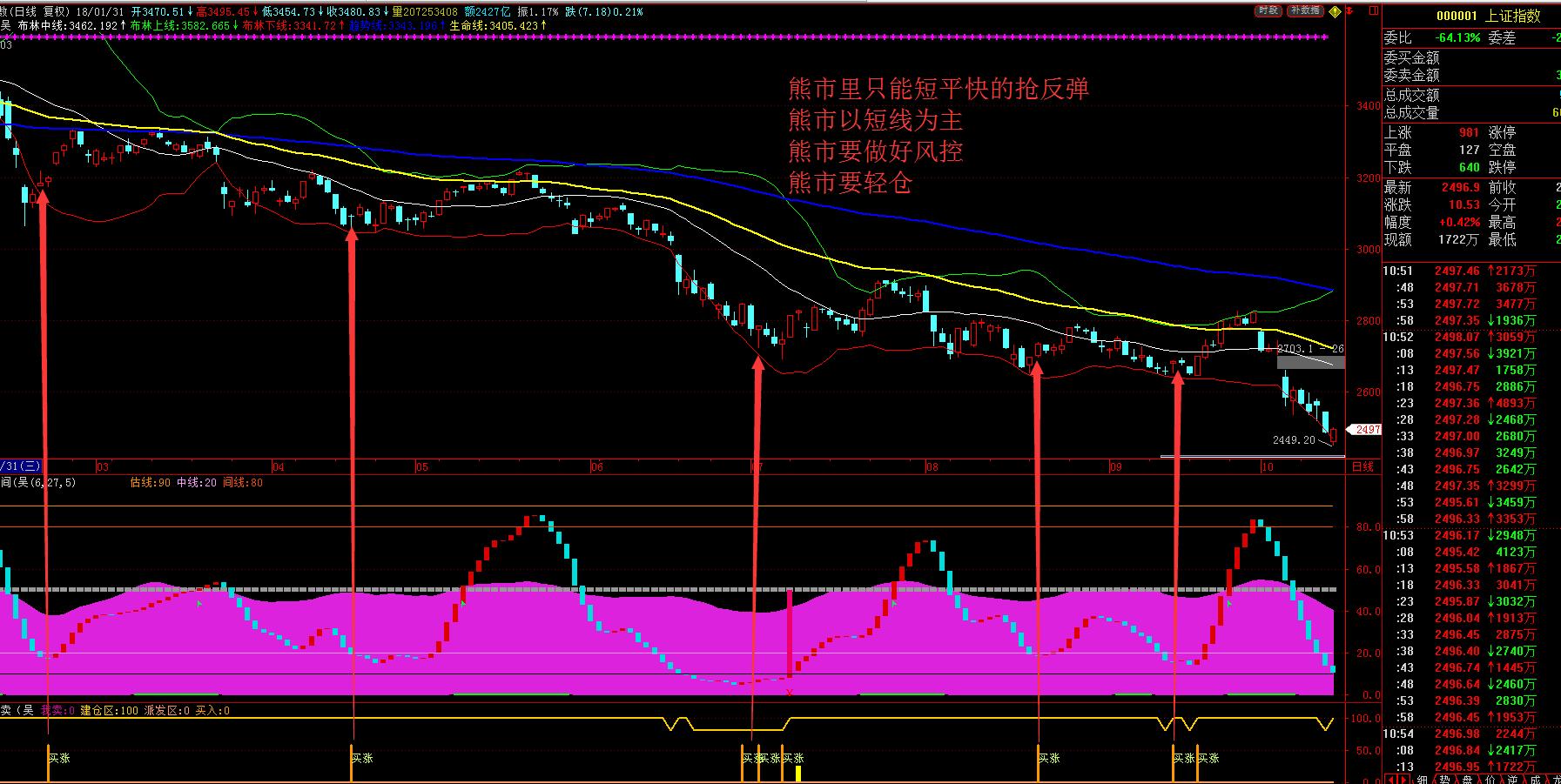1561x784 pixels.
Task: Toggle the side panel layout icon
Action: pyautogui.click(x=1372, y=12)
